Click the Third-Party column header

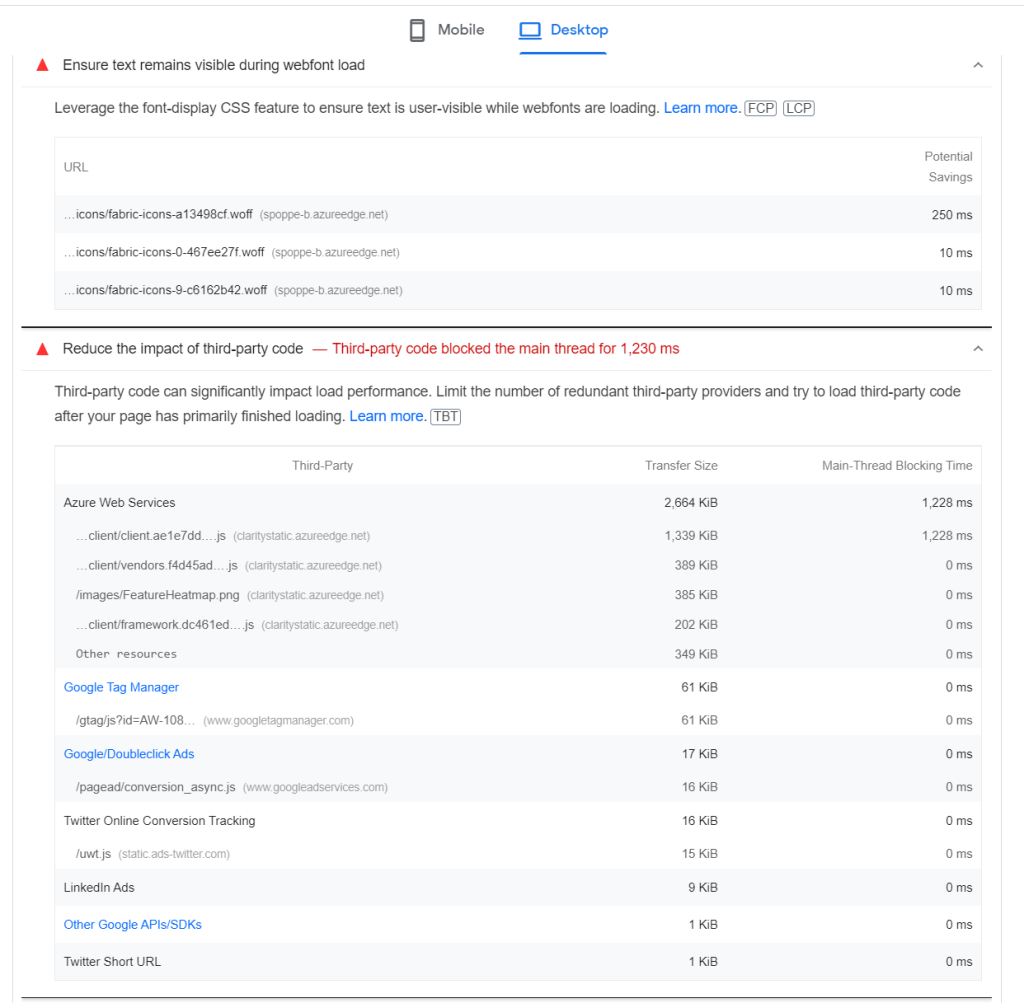[x=323, y=466]
